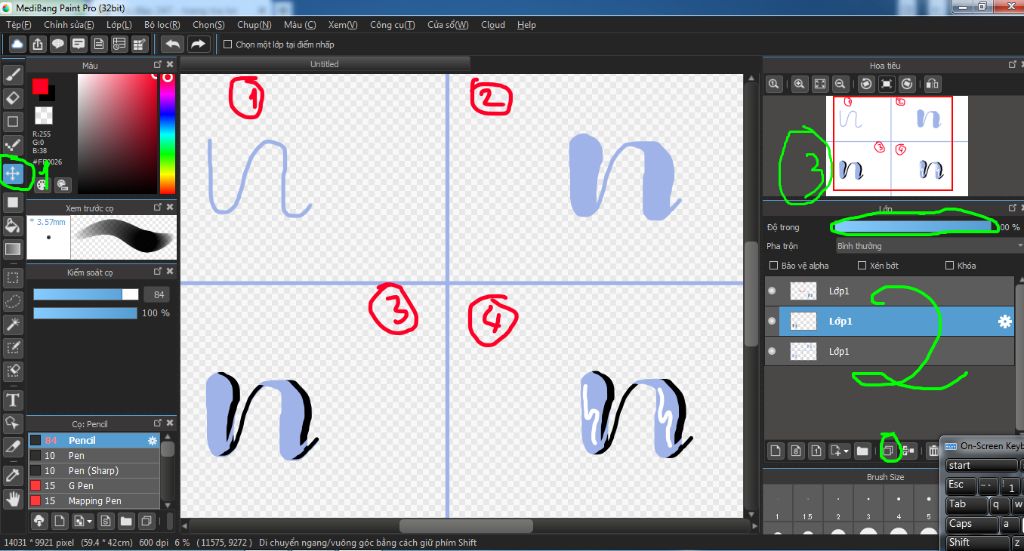Click the canvas horizontal scrollbar

pyautogui.click(x=466, y=526)
